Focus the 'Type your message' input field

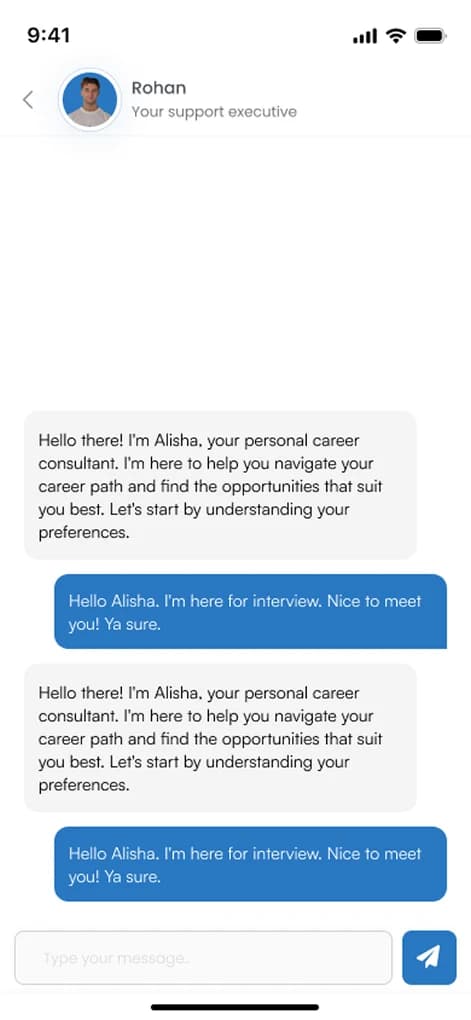pyautogui.click(x=204, y=958)
